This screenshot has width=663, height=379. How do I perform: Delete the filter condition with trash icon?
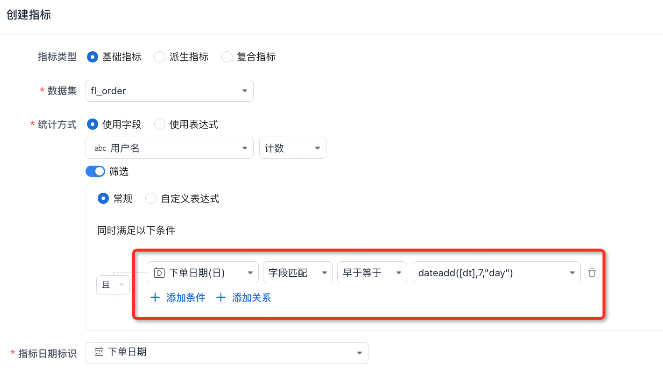pyautogui.click(x=592, y=273)
